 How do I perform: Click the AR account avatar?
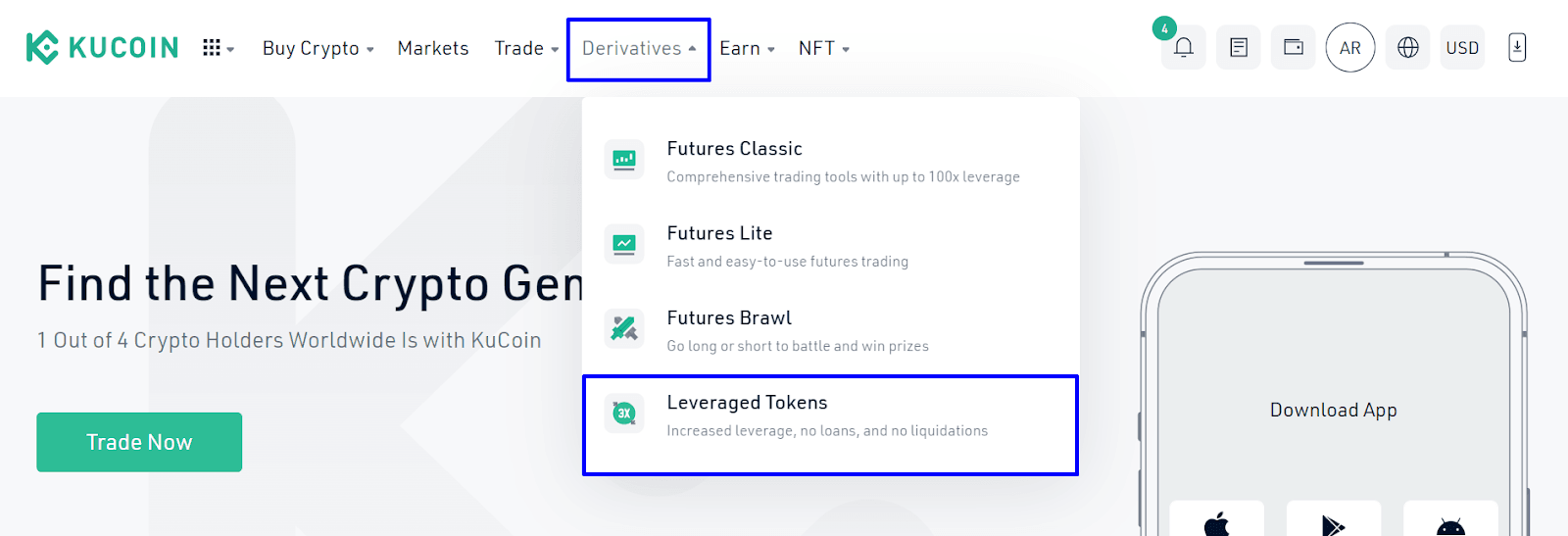(1350, 48)
